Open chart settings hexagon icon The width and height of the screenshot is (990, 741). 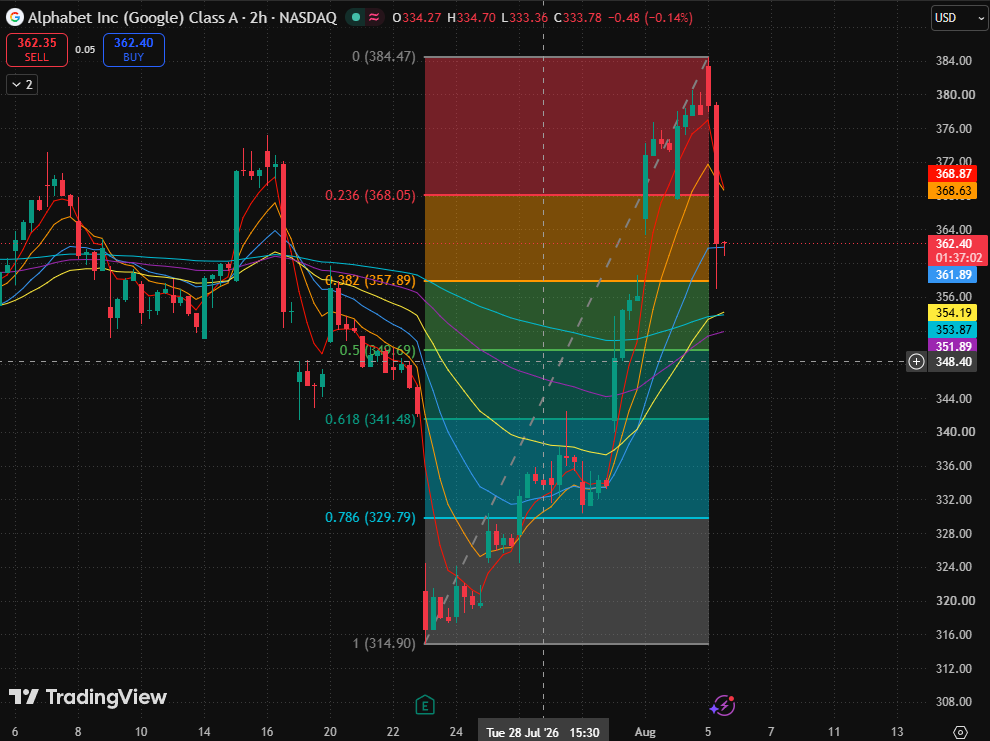[960, 732]
